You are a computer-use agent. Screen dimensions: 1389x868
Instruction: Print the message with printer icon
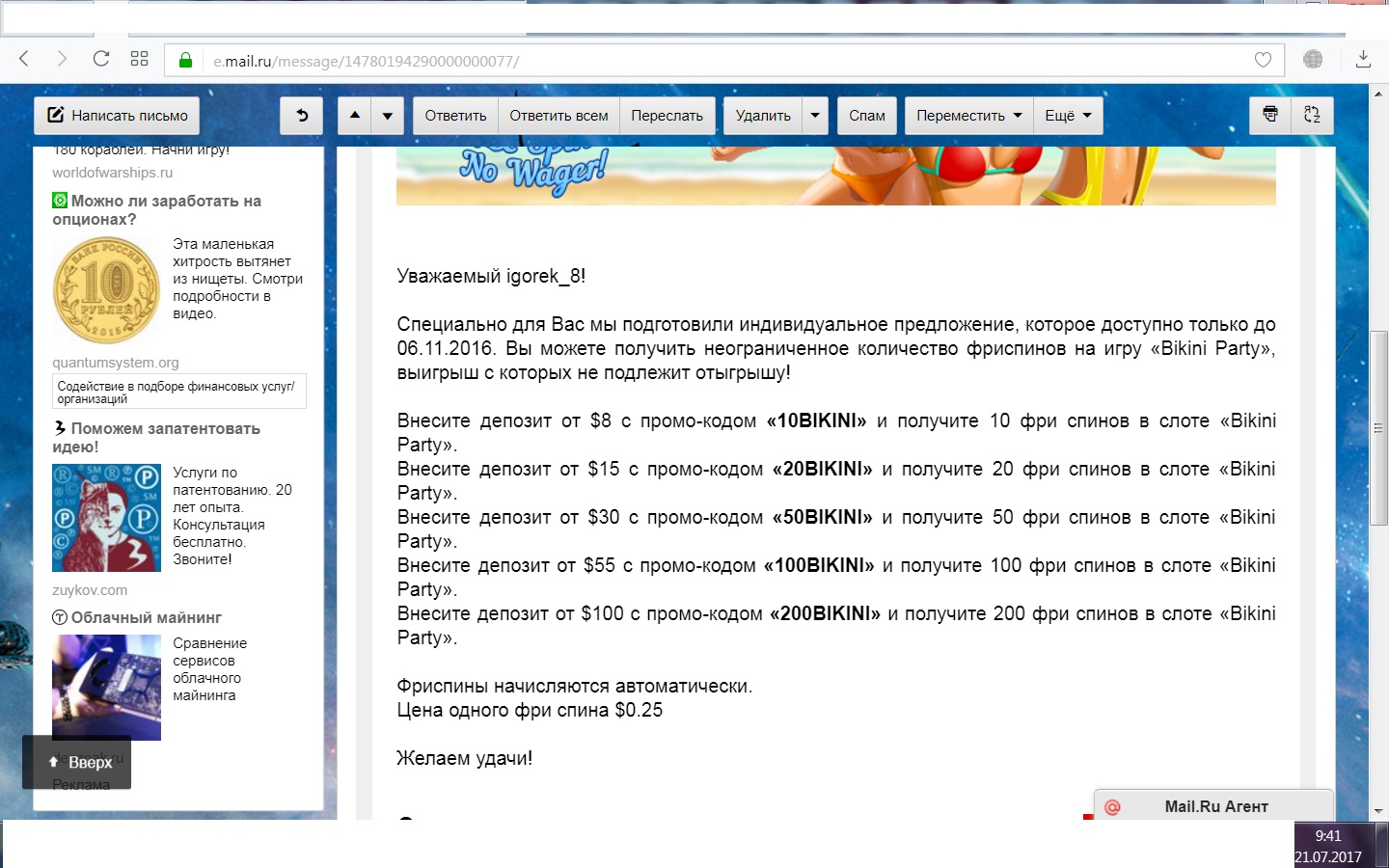1270,115
